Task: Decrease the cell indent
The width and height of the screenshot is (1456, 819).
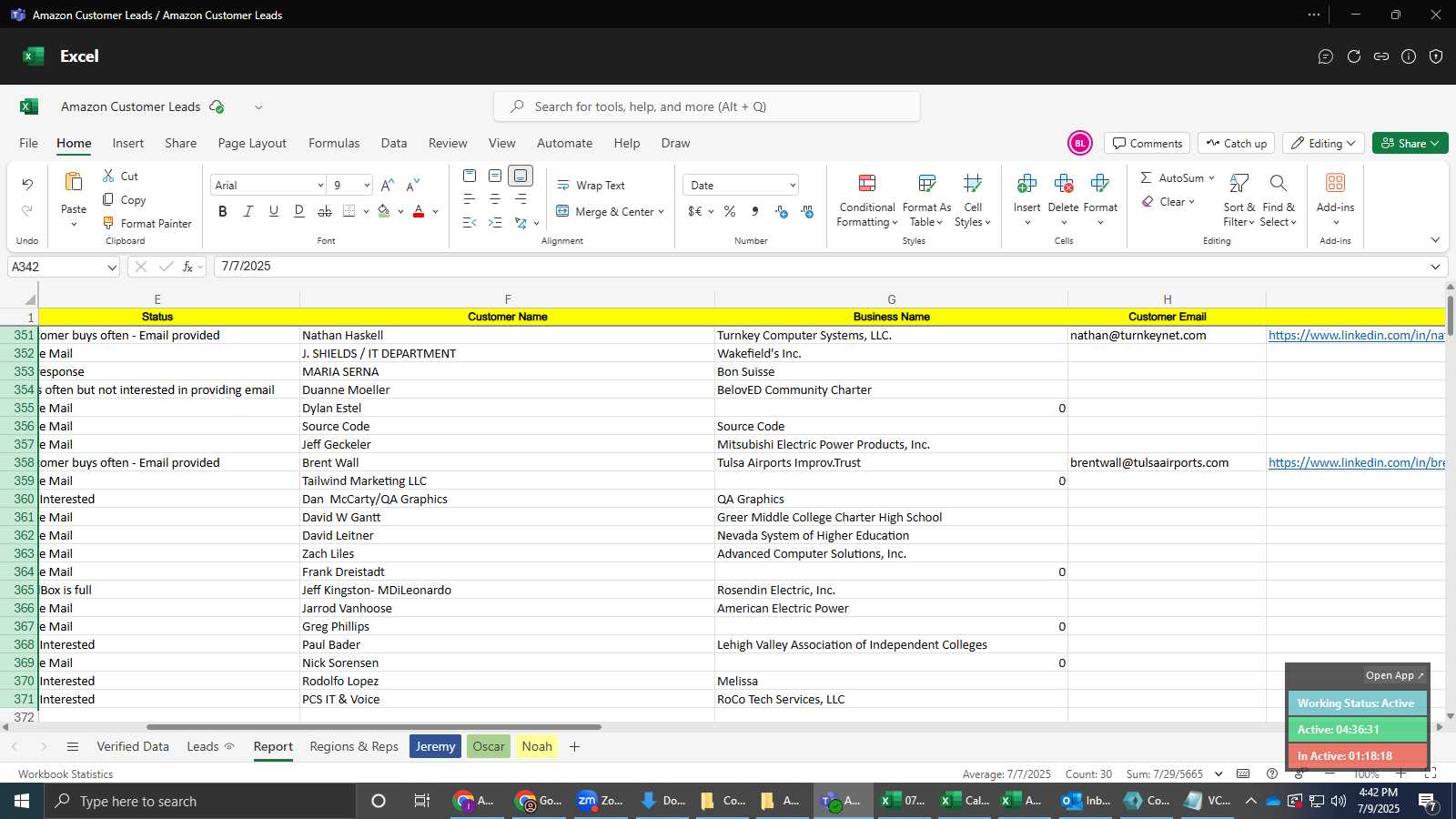Action: (x=470, y=222)
